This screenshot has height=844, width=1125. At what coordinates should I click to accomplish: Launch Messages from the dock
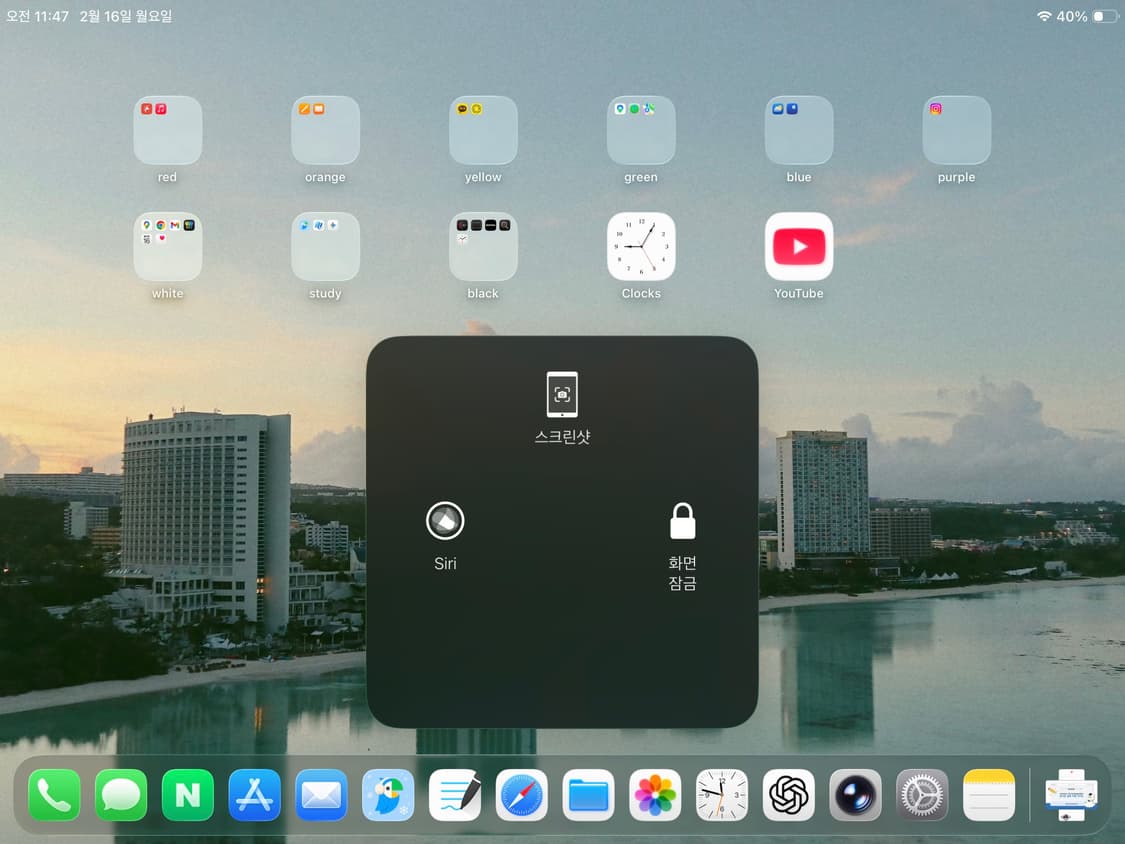tap(121, 796)
